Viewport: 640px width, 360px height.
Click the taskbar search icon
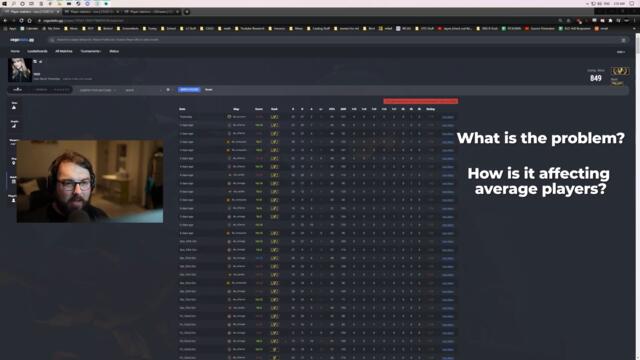pyautogui.click(x=13, y=3)
